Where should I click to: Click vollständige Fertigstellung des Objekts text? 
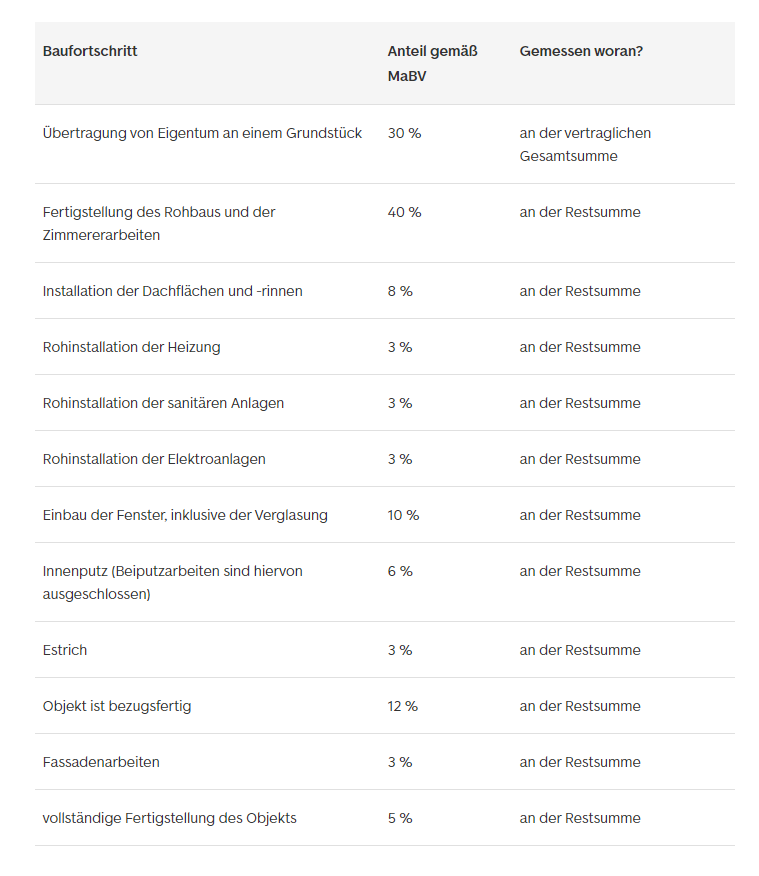click(x=169, y=818)
